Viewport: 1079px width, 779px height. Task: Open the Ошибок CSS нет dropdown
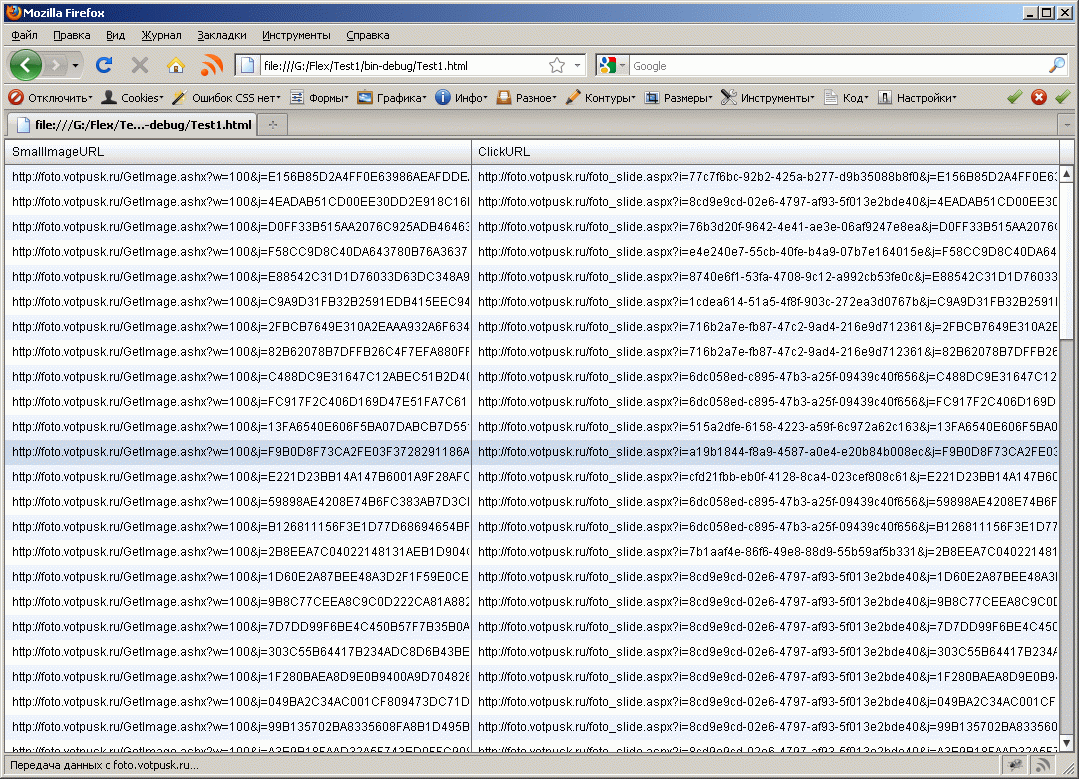[x=226, y=98]
